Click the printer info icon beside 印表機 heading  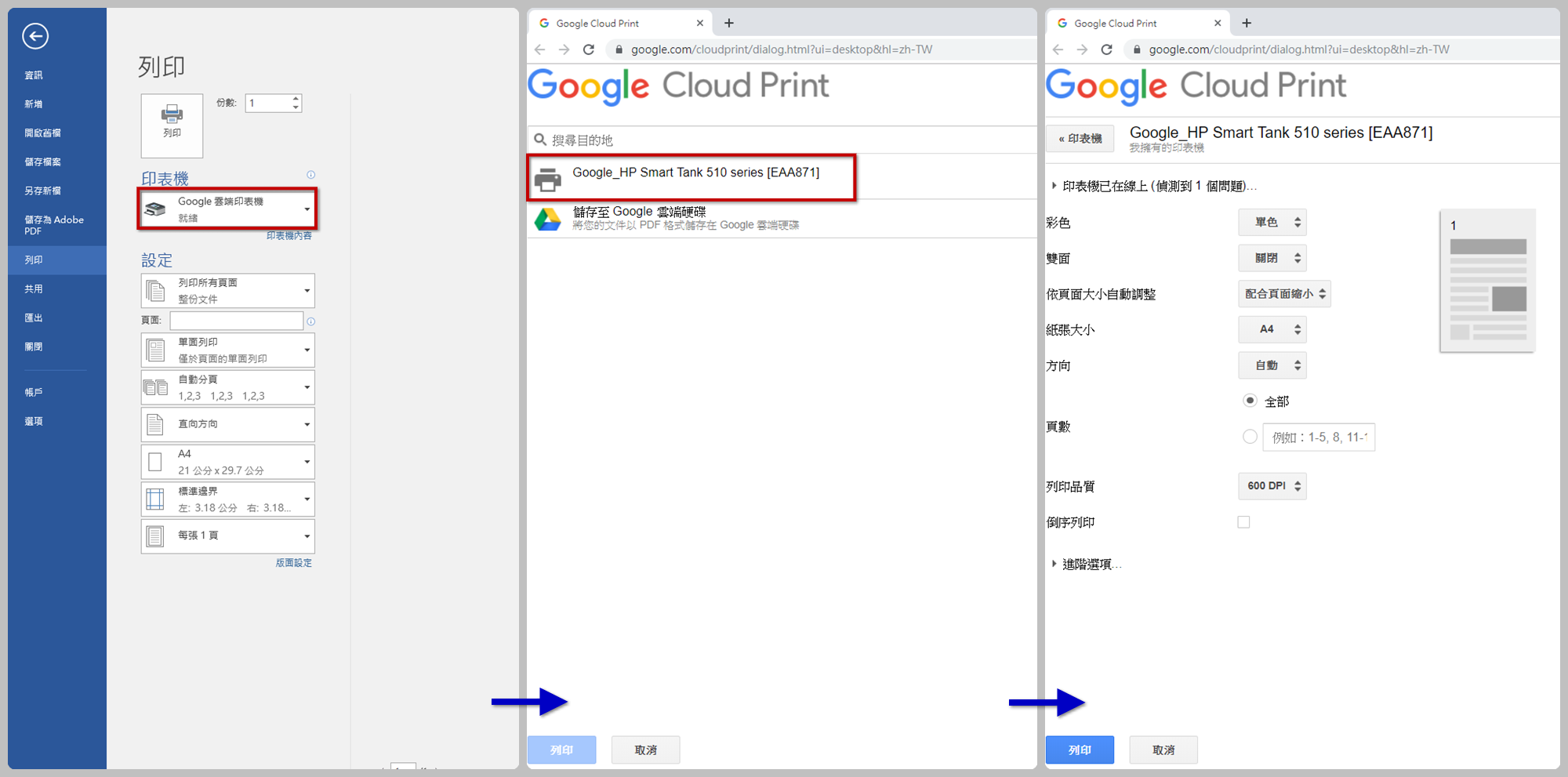tap(310, 175)
